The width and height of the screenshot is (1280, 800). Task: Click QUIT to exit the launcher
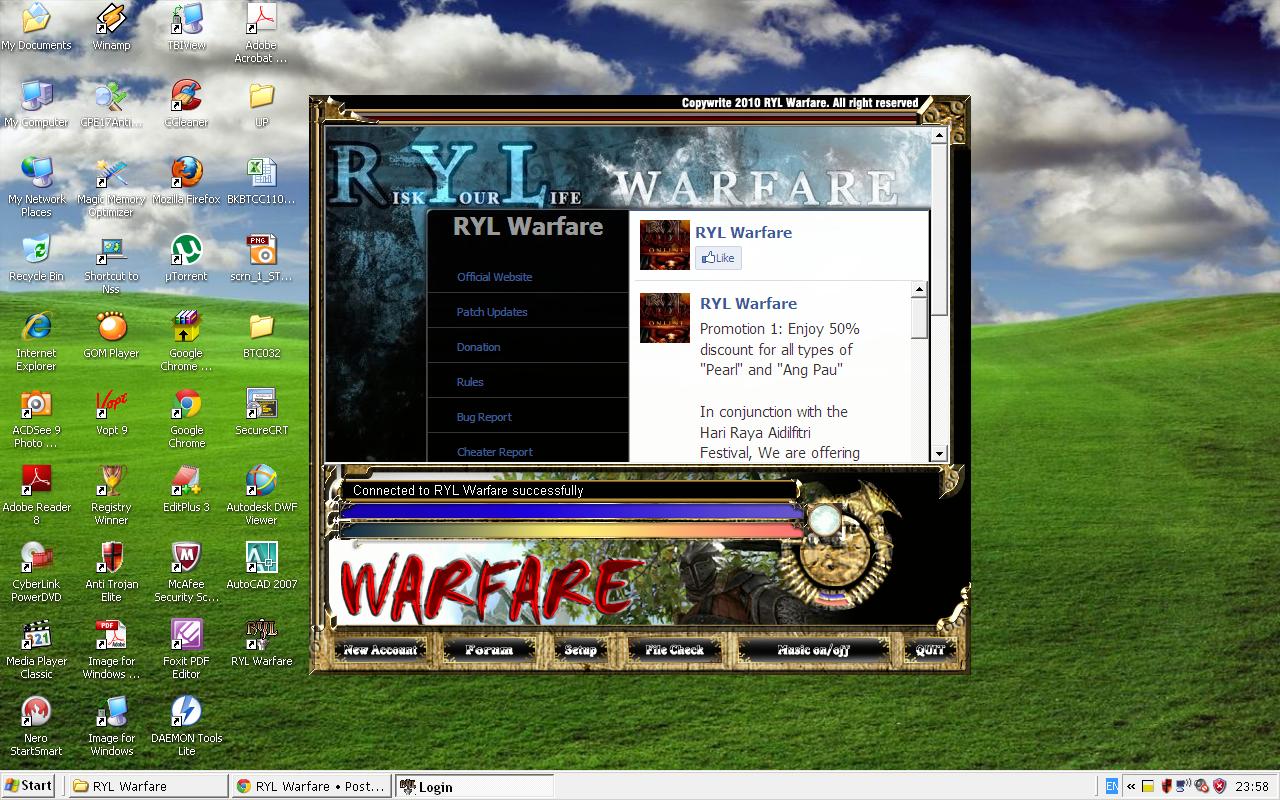point(930,650)
